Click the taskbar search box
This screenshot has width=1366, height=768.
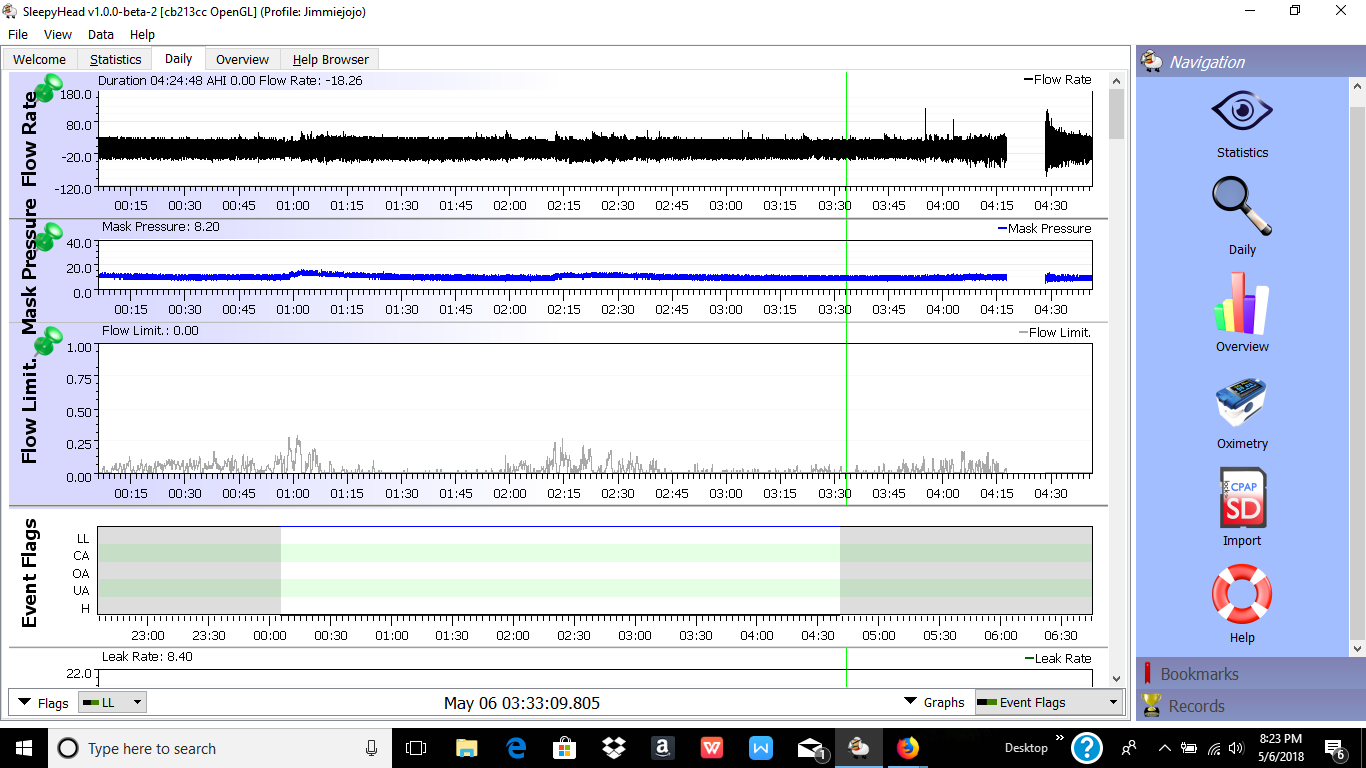220,748
